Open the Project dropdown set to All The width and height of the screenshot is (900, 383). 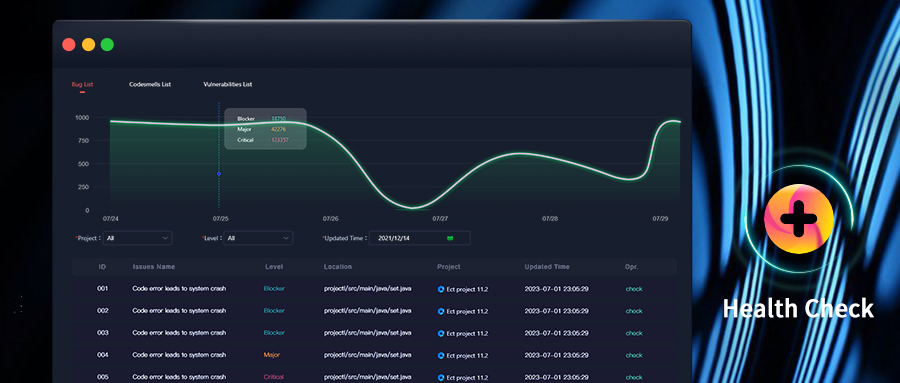click(x=137, y=238)
